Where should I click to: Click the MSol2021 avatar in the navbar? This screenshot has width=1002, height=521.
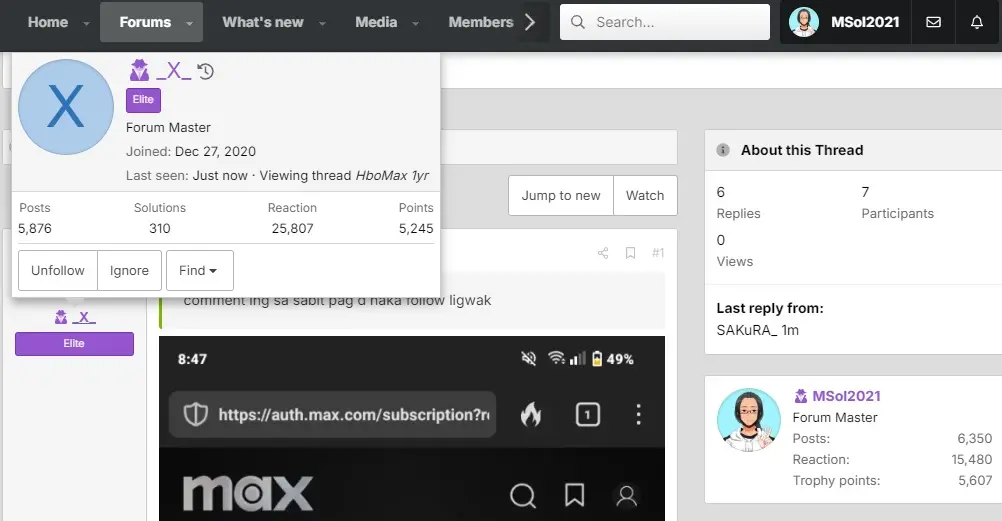[804, 22]
